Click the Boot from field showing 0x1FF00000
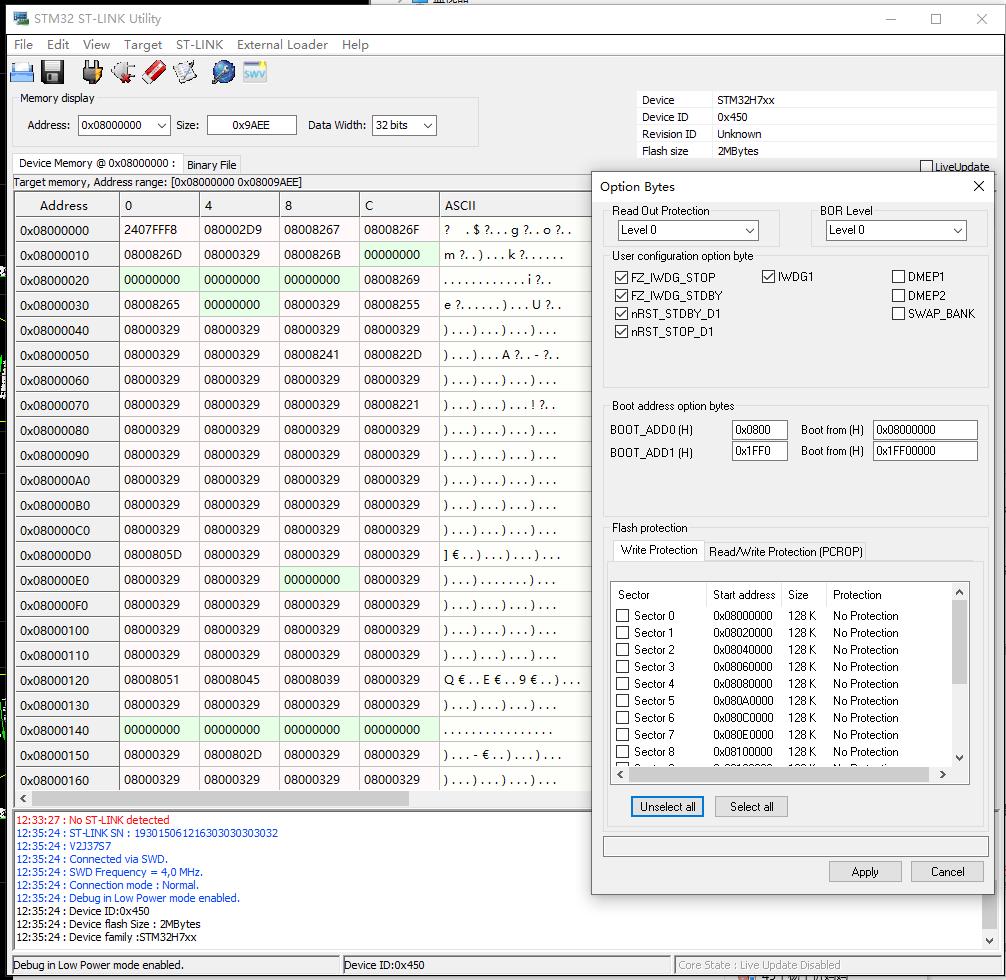 coord(925,451)
